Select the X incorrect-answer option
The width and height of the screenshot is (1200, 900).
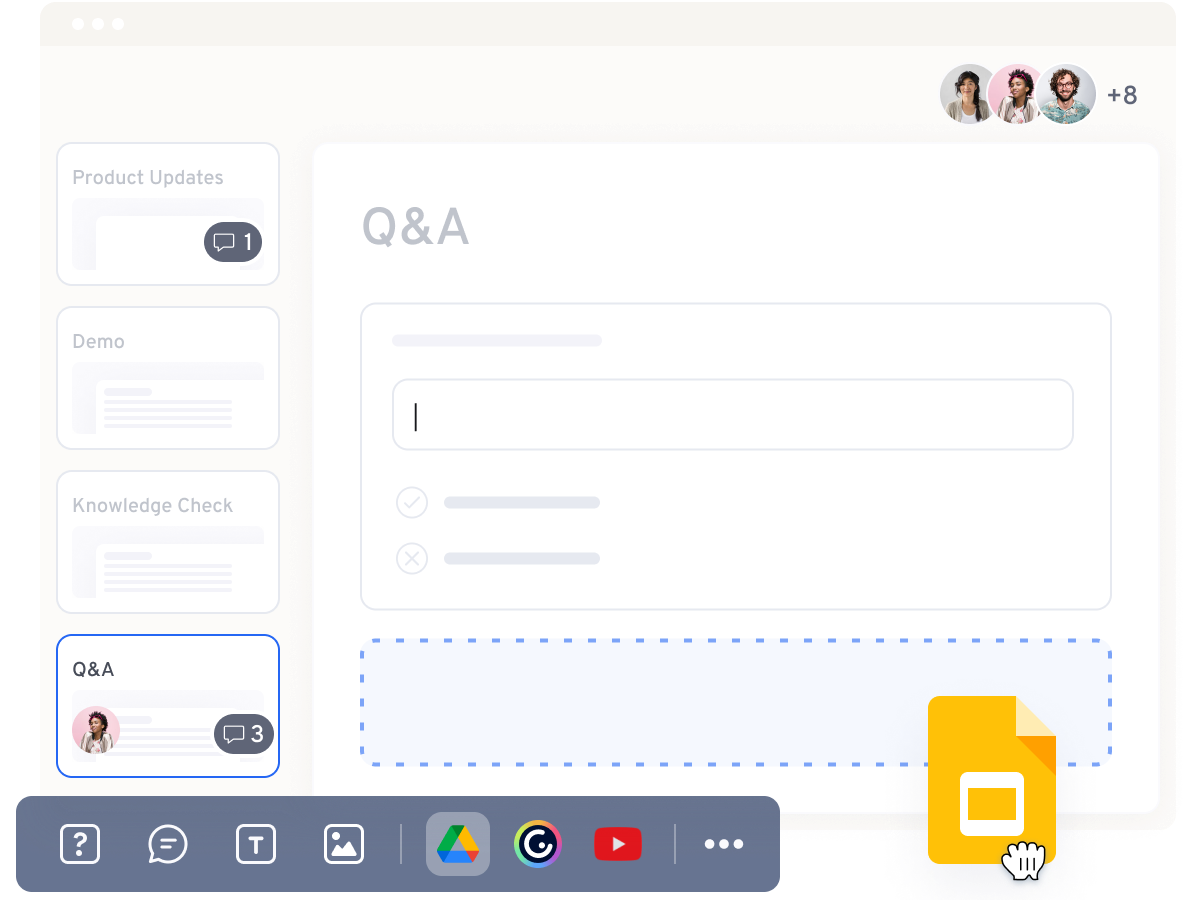[x=411, y=559]
